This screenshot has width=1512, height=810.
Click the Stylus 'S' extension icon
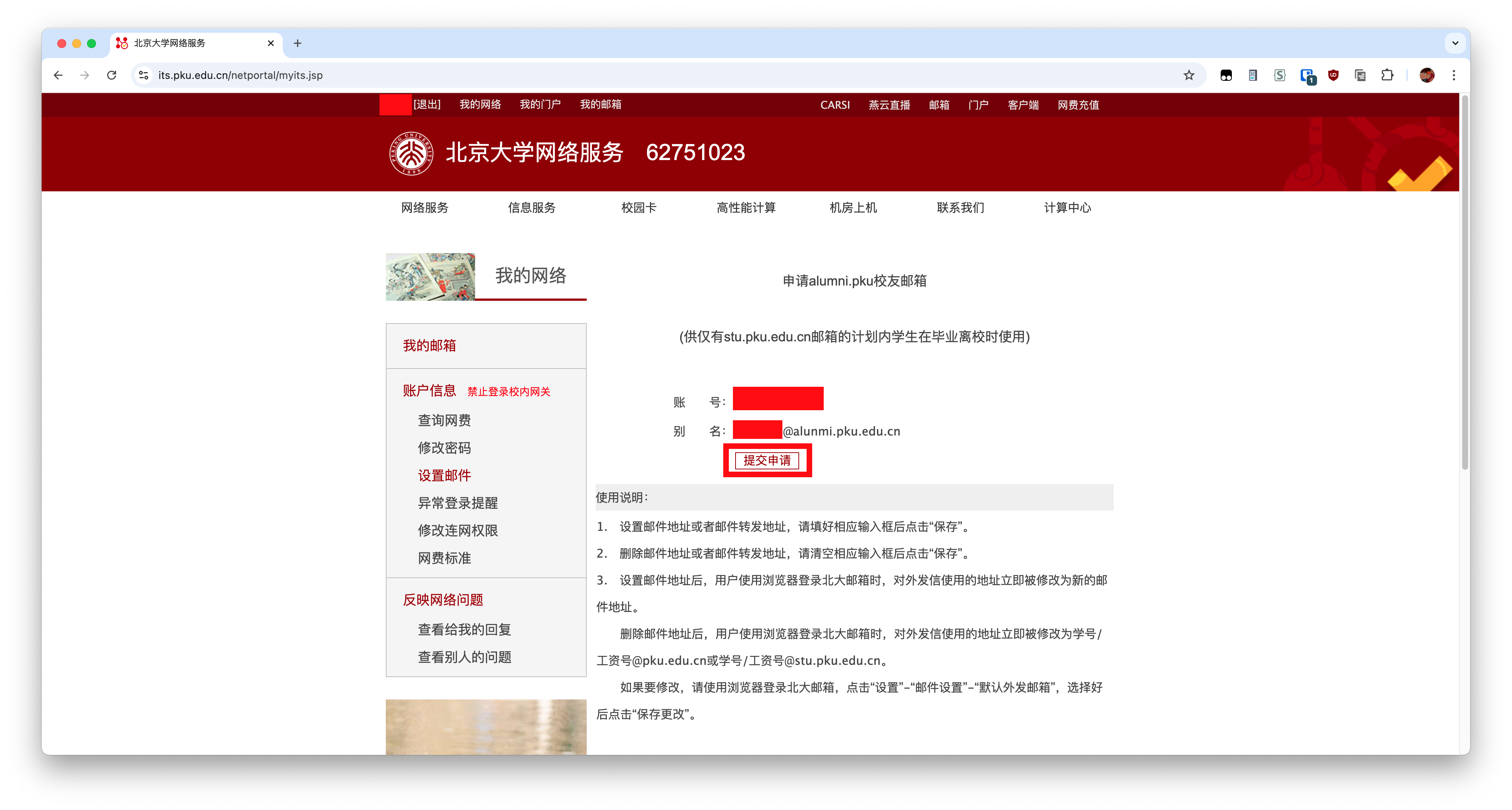(1279, 75)
